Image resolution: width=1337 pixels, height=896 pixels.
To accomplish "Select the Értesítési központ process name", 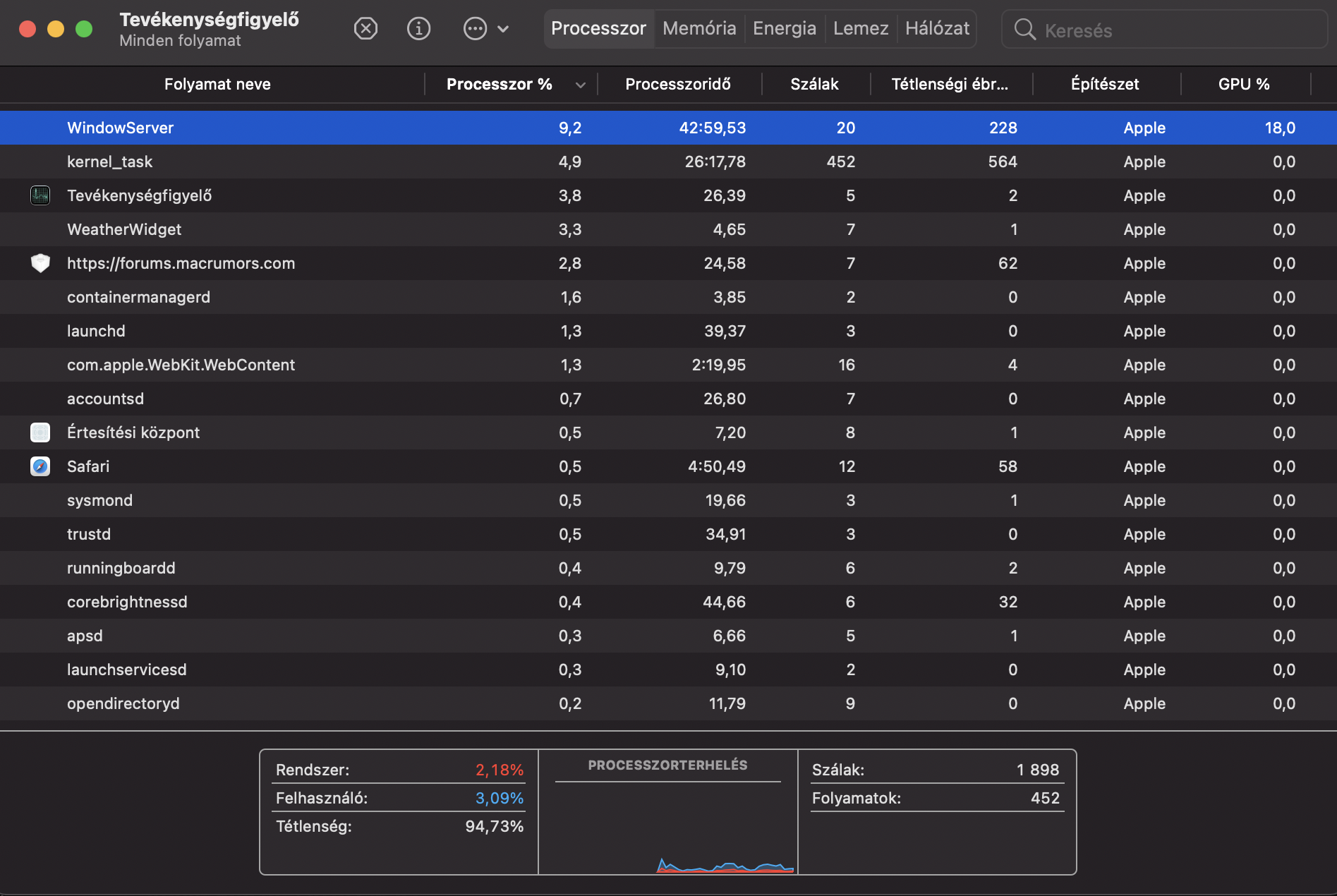I will 133,432.
